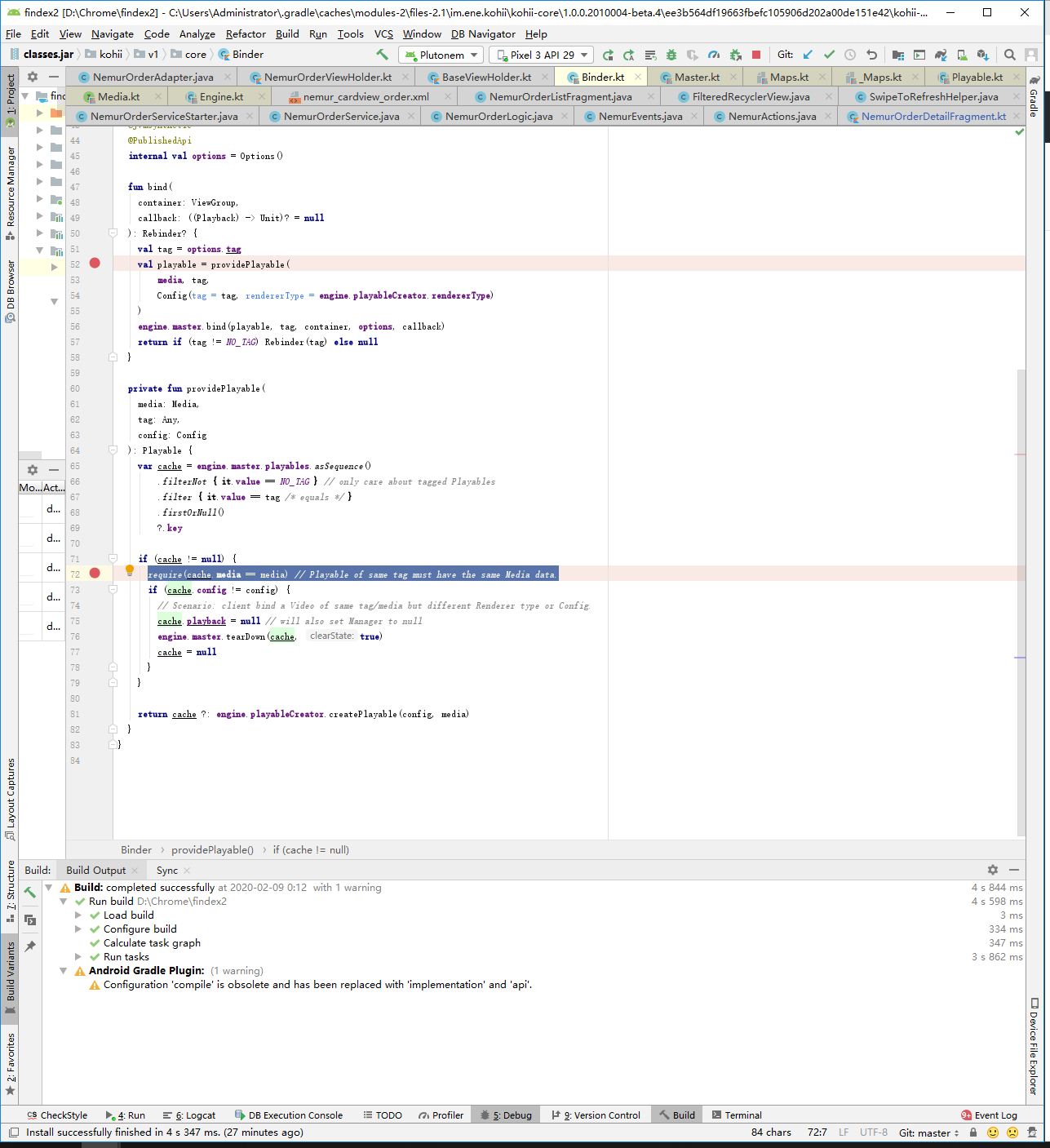Screen dimensions: 1050x1148
Task: Click Git update project arrow icon
Action: point(808,55)
